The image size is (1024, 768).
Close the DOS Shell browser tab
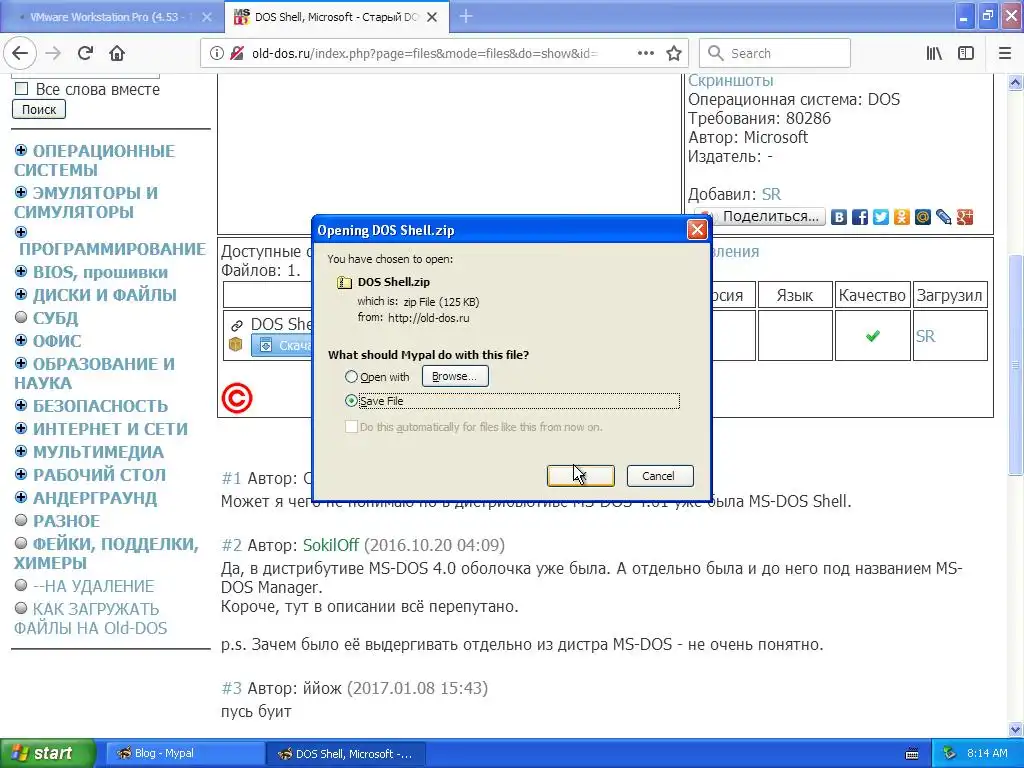[432, 17]
